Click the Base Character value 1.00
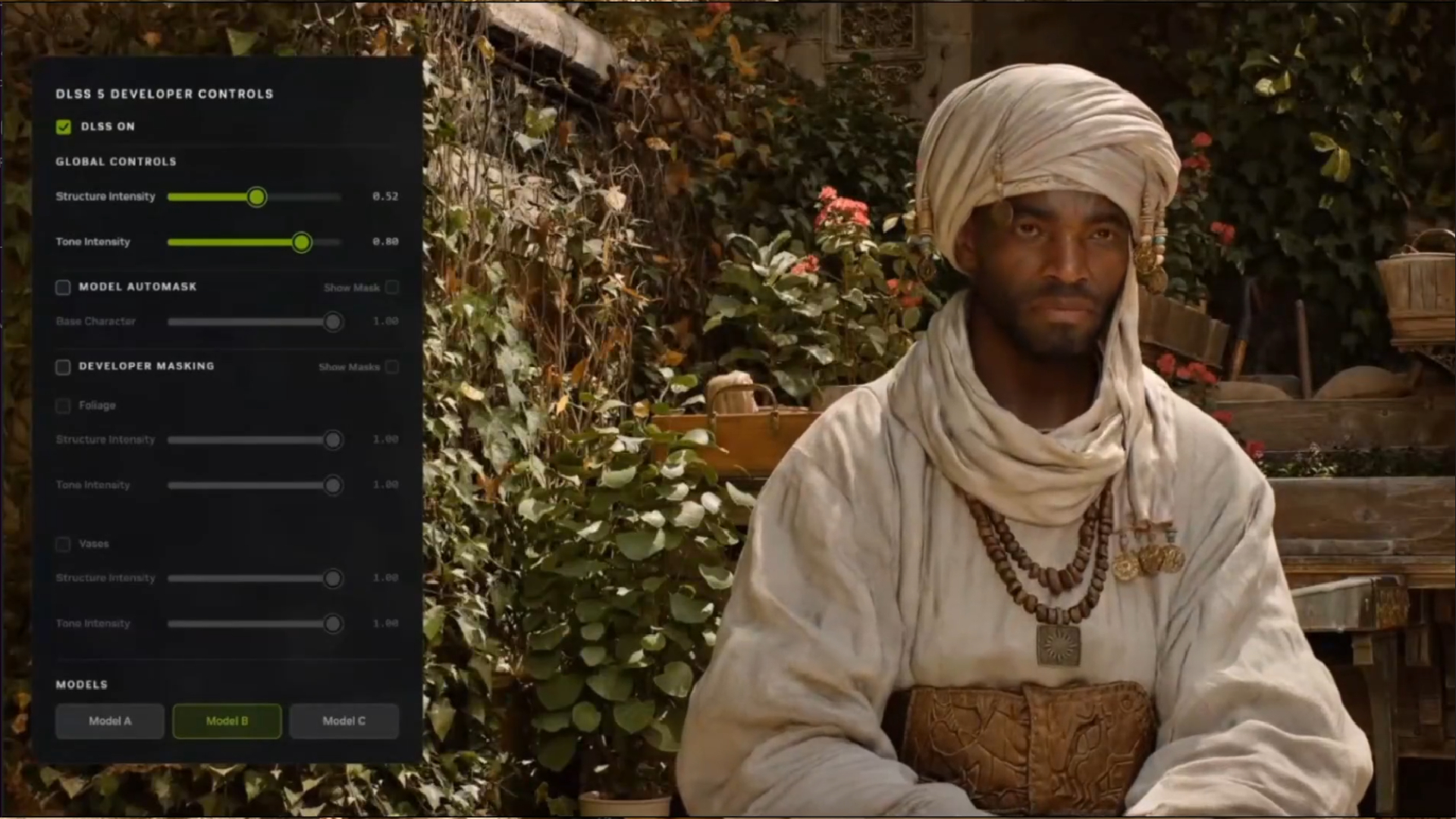Viewport: 1456px width, 819px height. 385,322
